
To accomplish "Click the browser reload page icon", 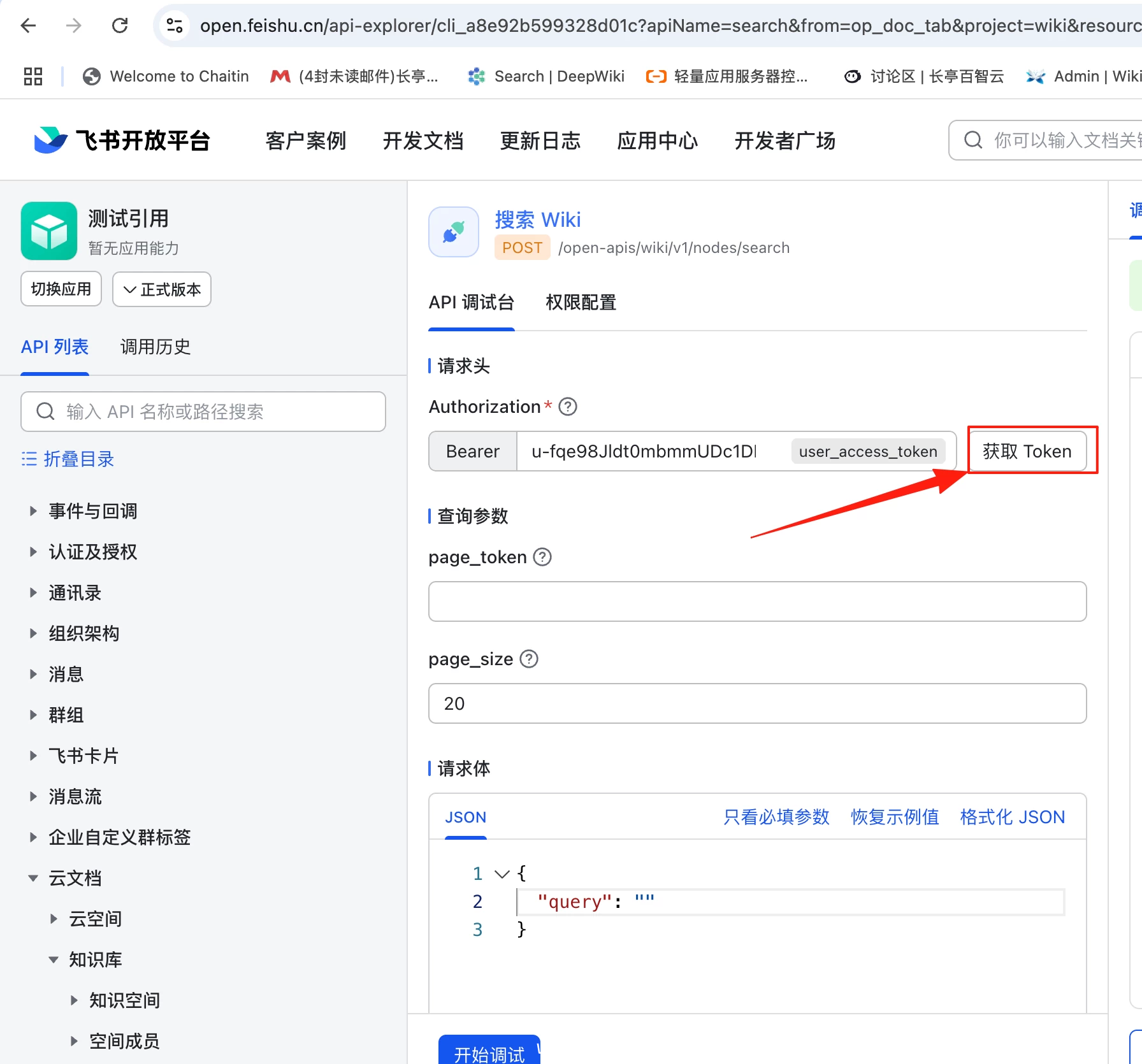I will click(120, 25).
